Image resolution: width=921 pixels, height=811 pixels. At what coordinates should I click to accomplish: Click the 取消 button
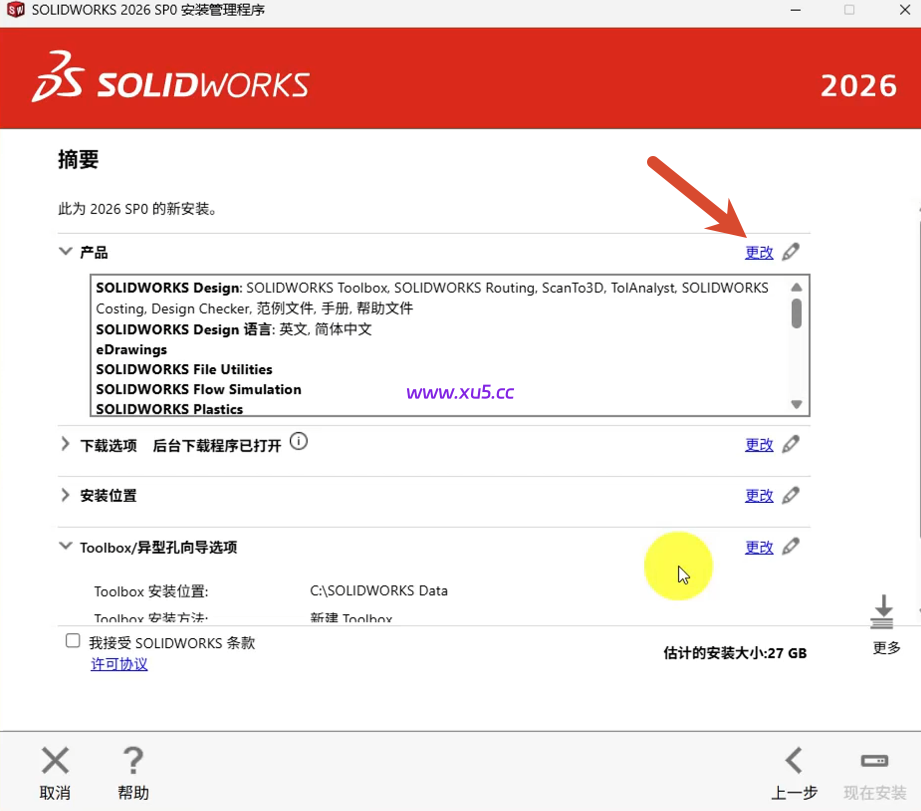(55, 770)
